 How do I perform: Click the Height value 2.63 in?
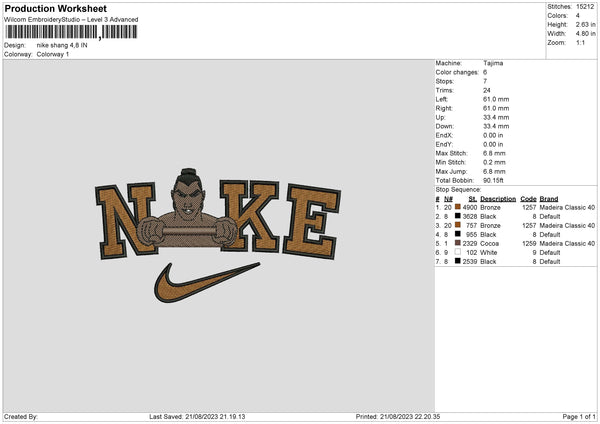[585, 24]
